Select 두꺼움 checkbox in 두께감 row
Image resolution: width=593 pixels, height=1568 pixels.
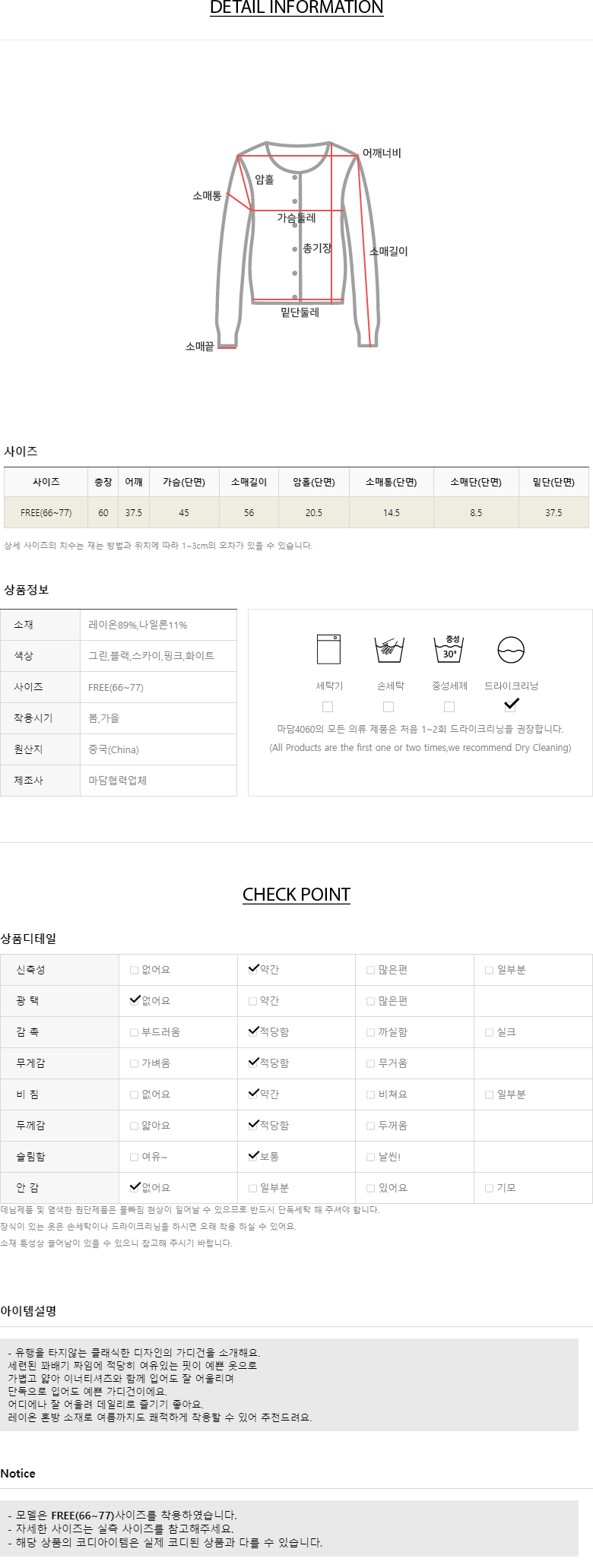coord(371,1126)
